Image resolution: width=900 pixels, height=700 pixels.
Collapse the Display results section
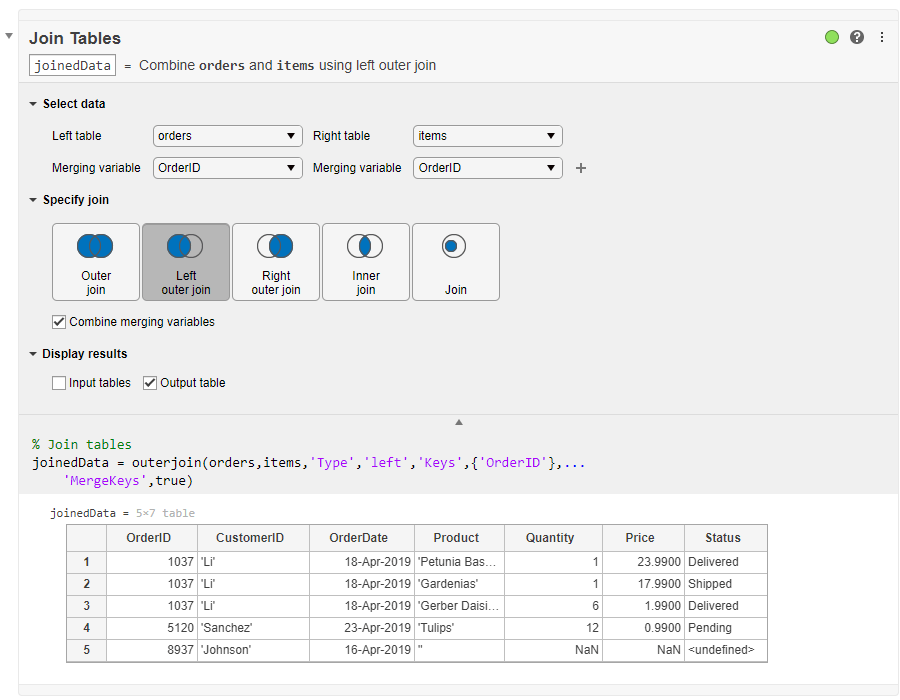(x=33, y=354)
